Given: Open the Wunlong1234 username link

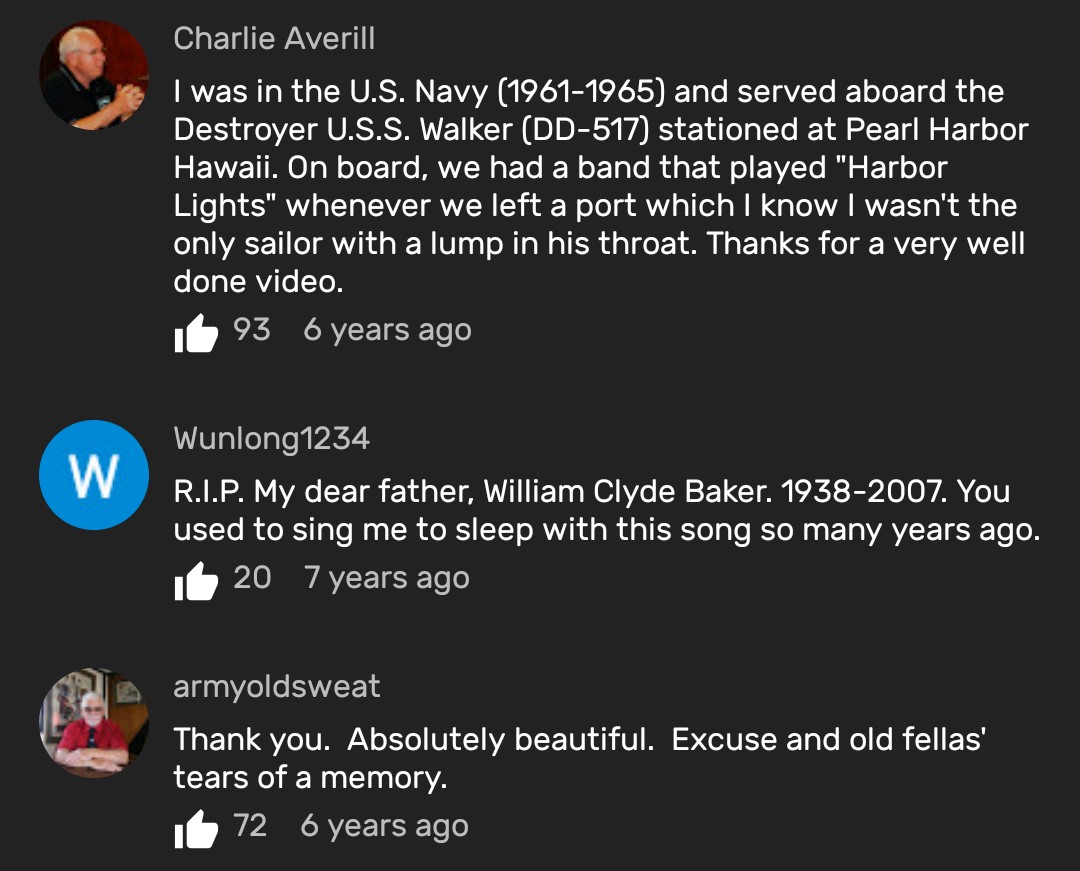Looking at the screenshot, I should coord(271,438).
